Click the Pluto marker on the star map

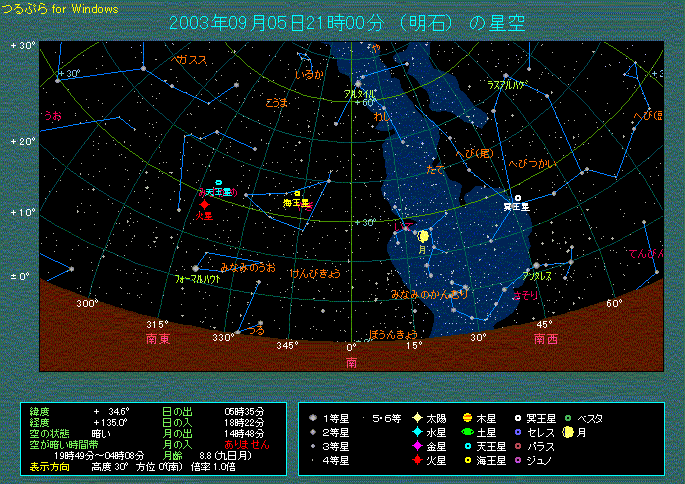point(518,198)
